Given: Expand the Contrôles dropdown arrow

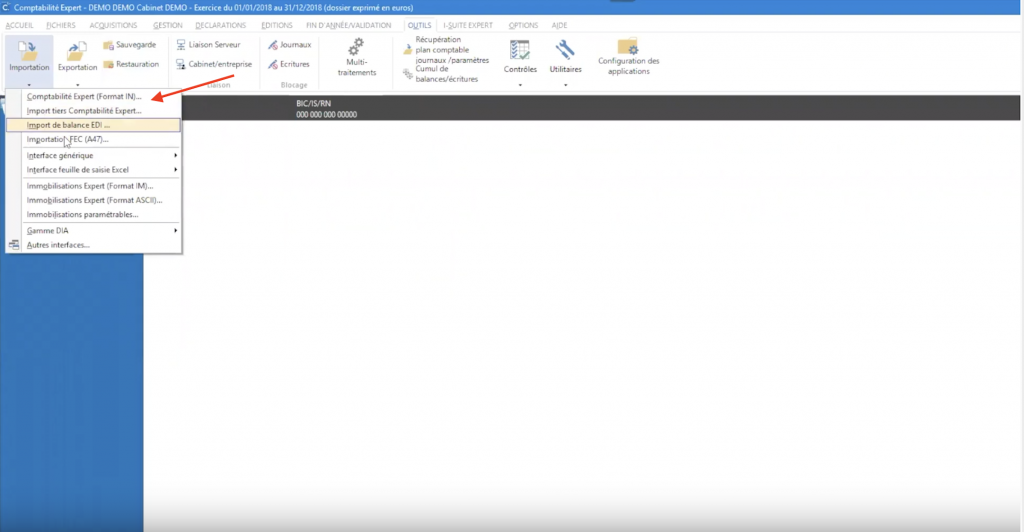Looking at the screenshot, I should click(520, 85).
